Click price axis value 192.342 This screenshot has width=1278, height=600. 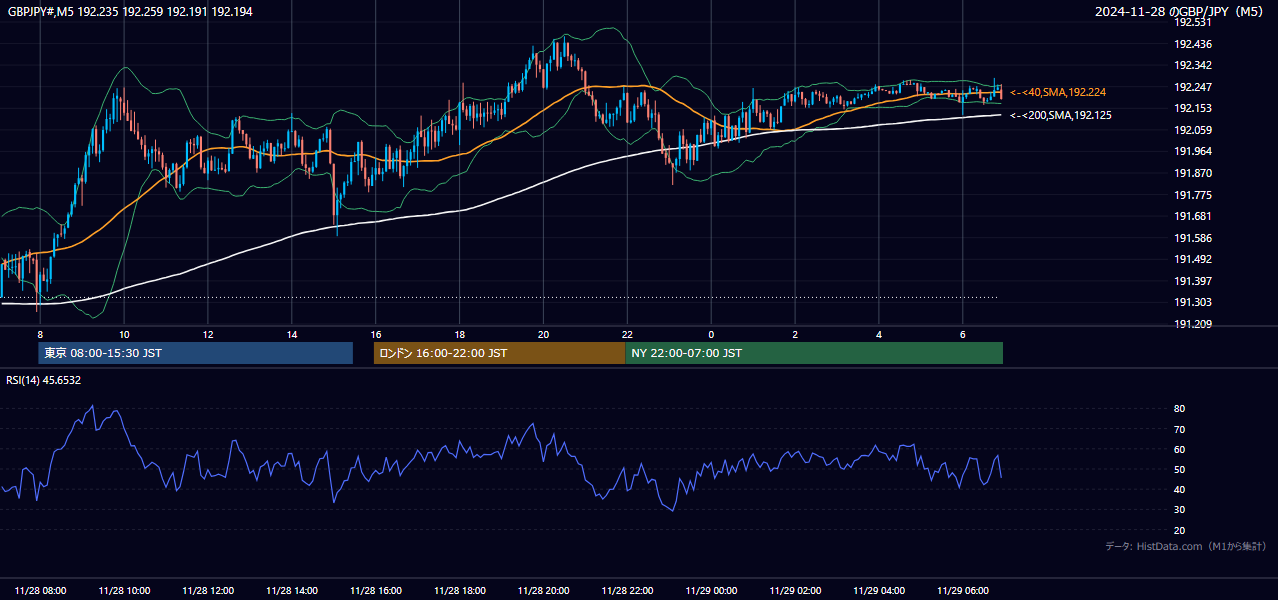coord(1193,65)
